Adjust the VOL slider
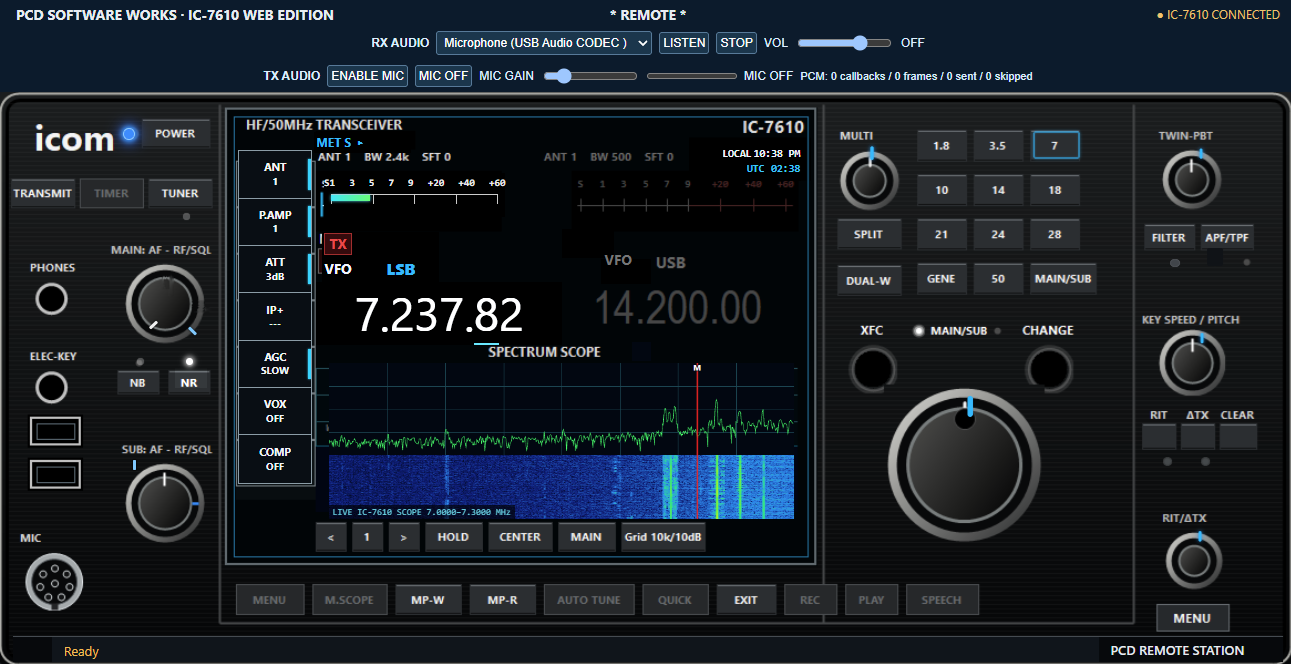The image size is (1291, 664). click(x=844, y=43)
